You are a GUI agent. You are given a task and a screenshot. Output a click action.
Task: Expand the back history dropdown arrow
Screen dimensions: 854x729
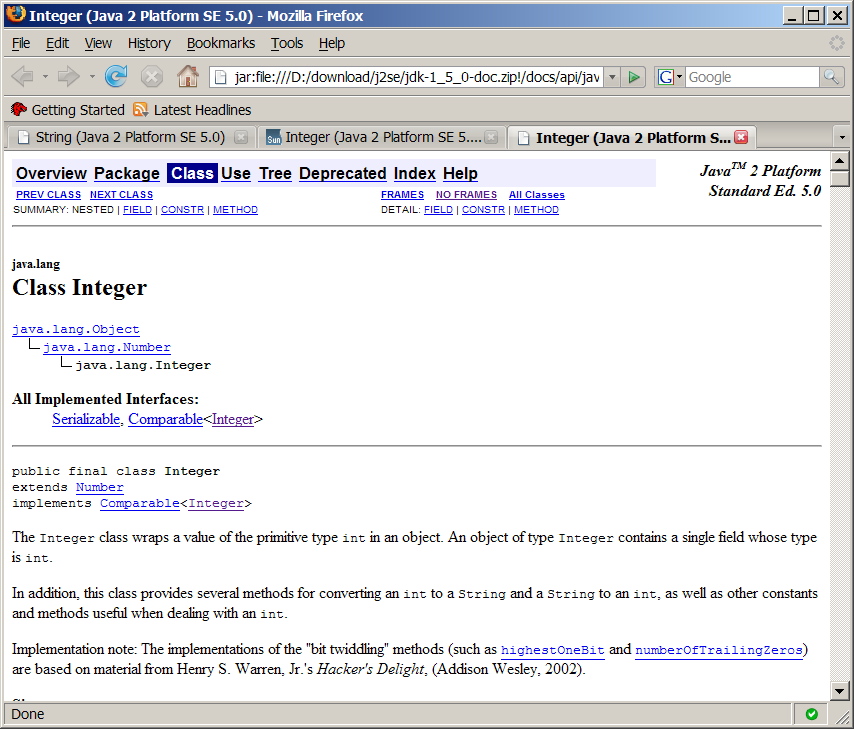[x=45, y=77]
